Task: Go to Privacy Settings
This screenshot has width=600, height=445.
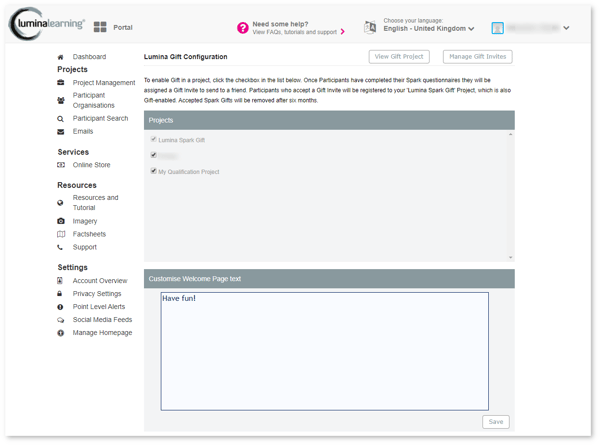Action: [97, 293]
